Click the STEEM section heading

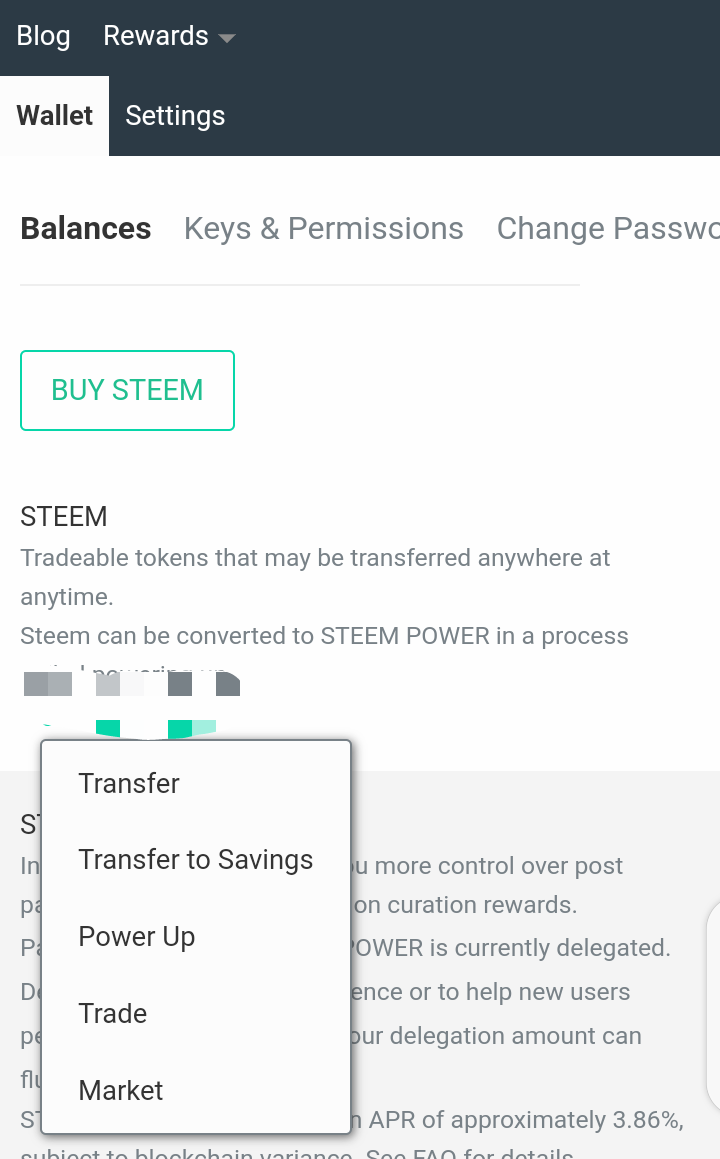tap(63, 517)
